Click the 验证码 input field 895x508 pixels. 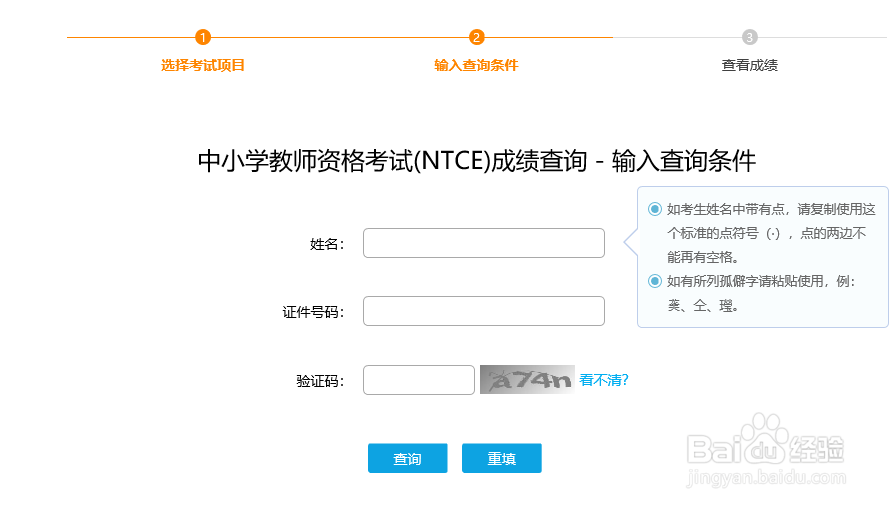[x=418, y=380]
